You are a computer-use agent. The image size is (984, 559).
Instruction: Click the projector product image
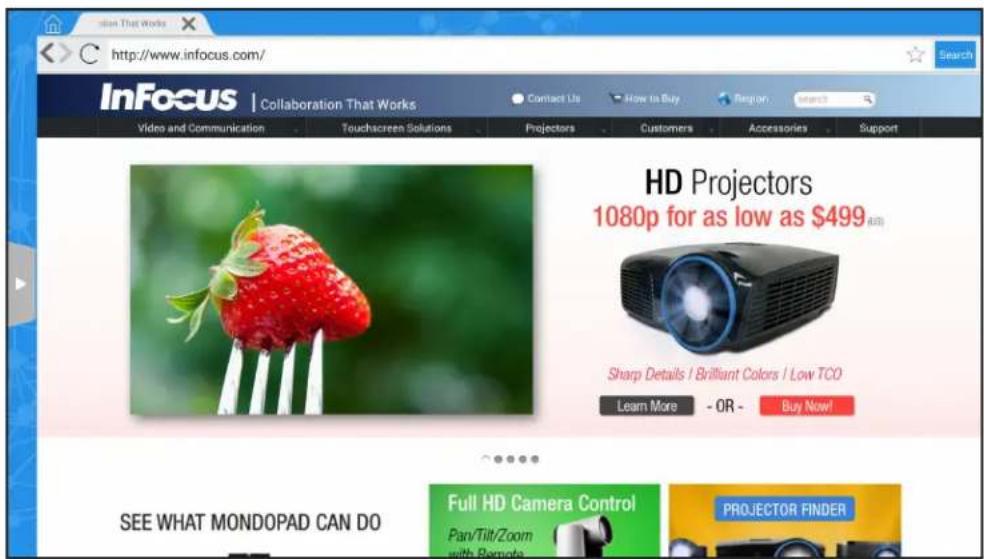(729, 297)
